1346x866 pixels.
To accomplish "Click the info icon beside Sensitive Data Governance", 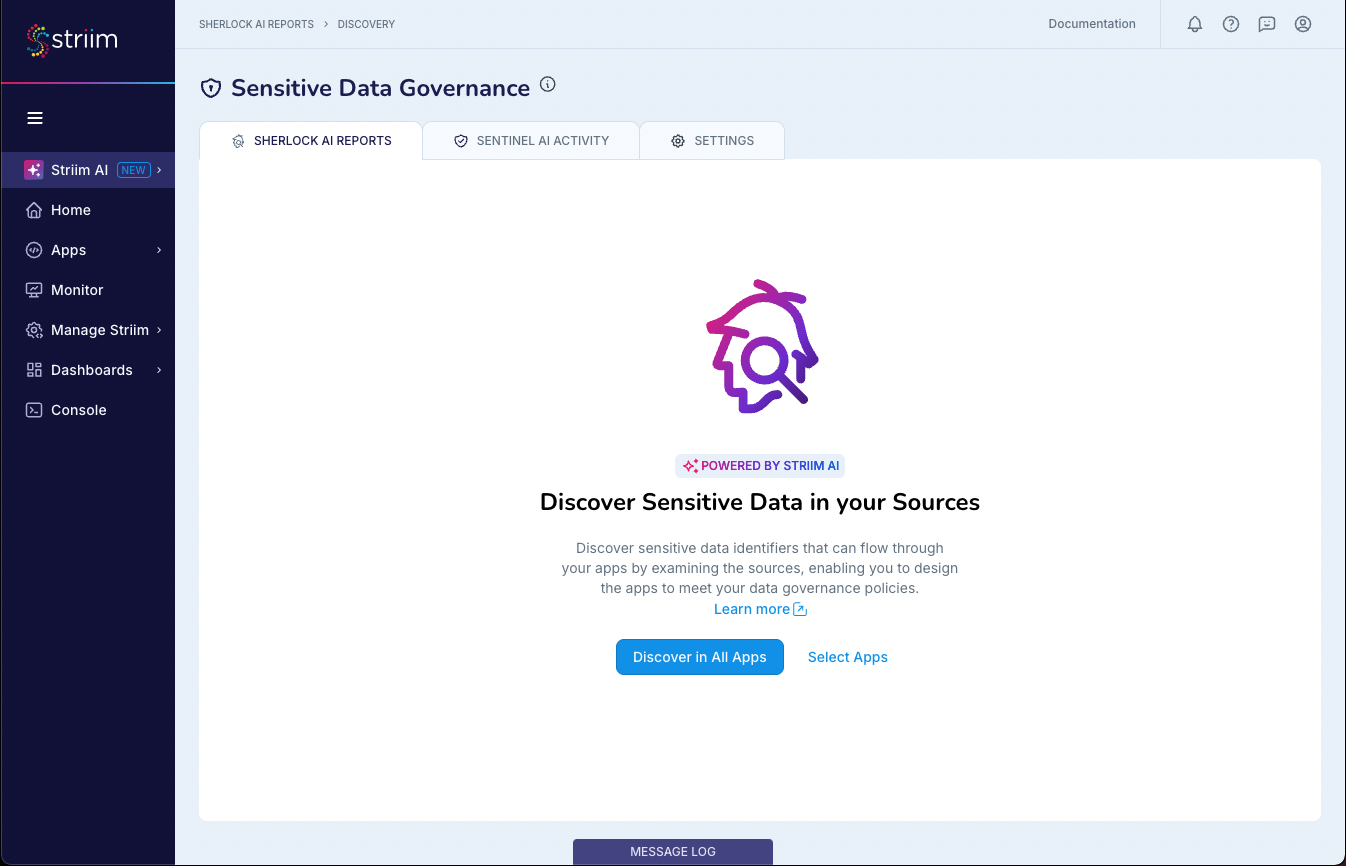I will pyautogui.click(x=547, y=84).
